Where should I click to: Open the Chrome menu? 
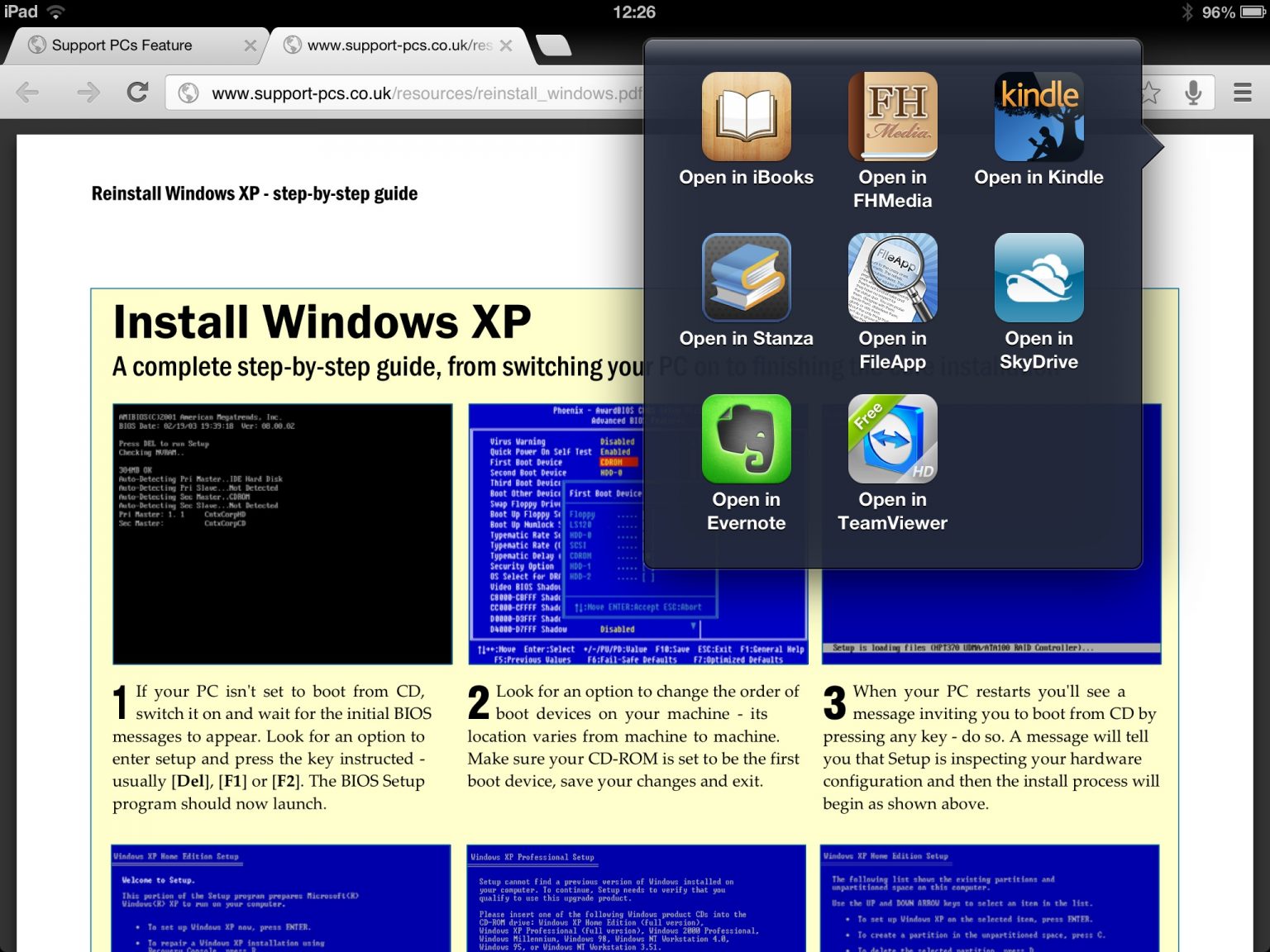coord(1242,92)
